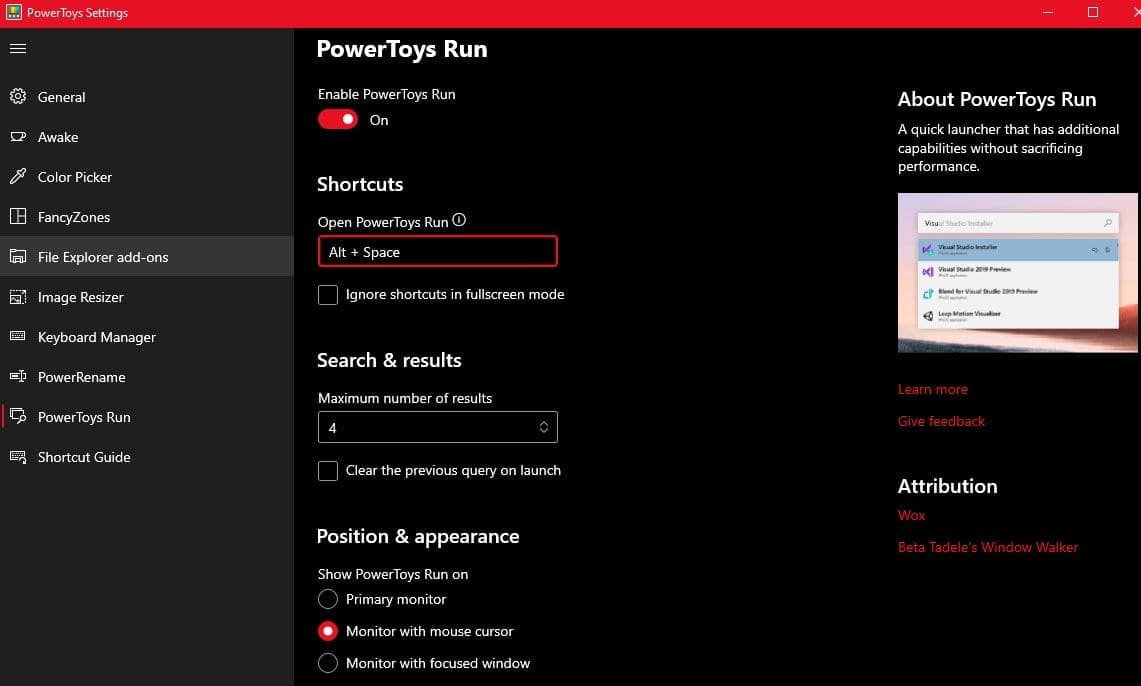Click the Give feedback link

point(941,421)
